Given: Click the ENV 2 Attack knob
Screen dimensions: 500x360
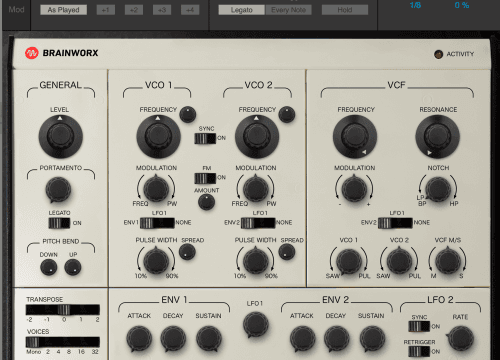Looking at the screenshot, I should coord(302,339).
